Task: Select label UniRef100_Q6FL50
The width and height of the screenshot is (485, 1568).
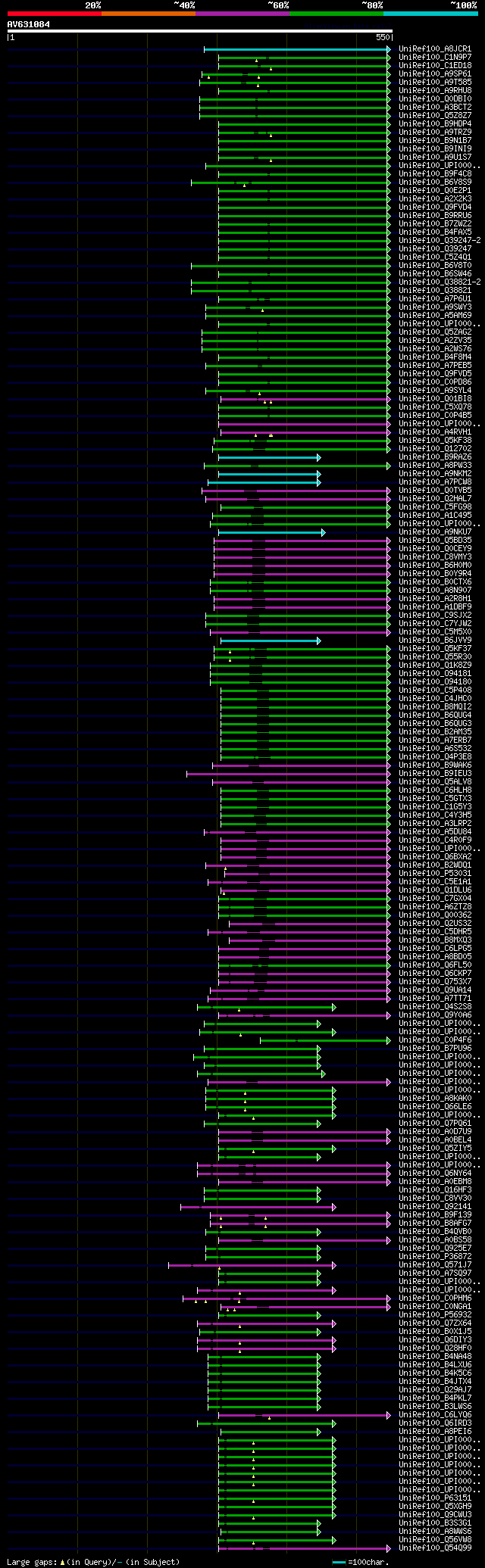Action: pos(435,965)
